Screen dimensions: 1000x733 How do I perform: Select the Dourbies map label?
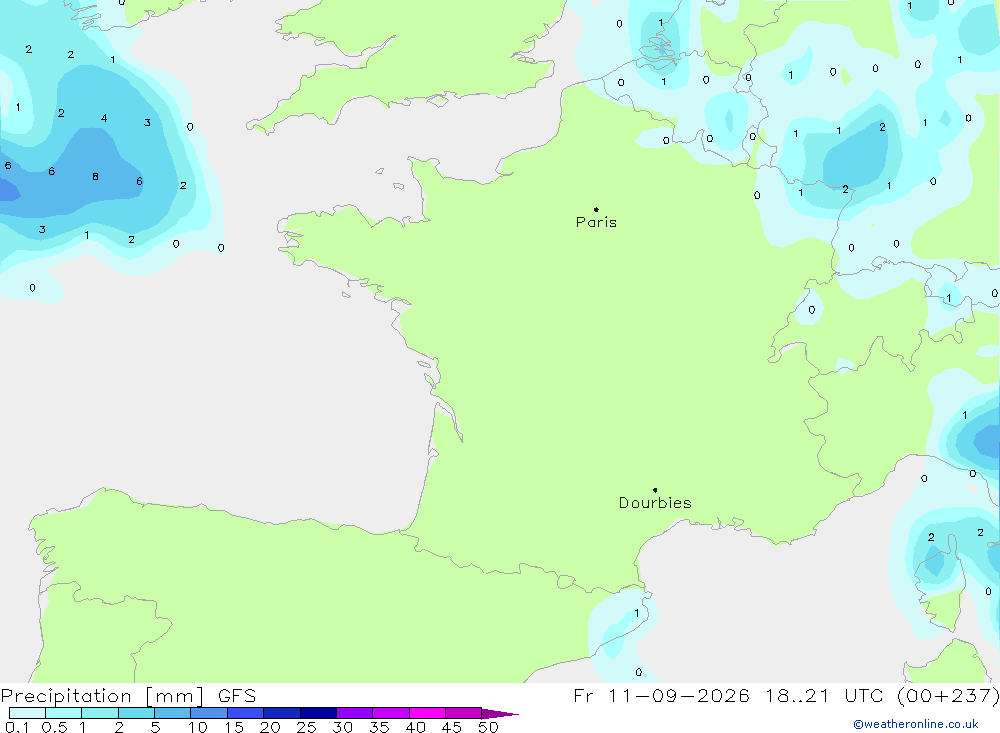click(655, 503)
